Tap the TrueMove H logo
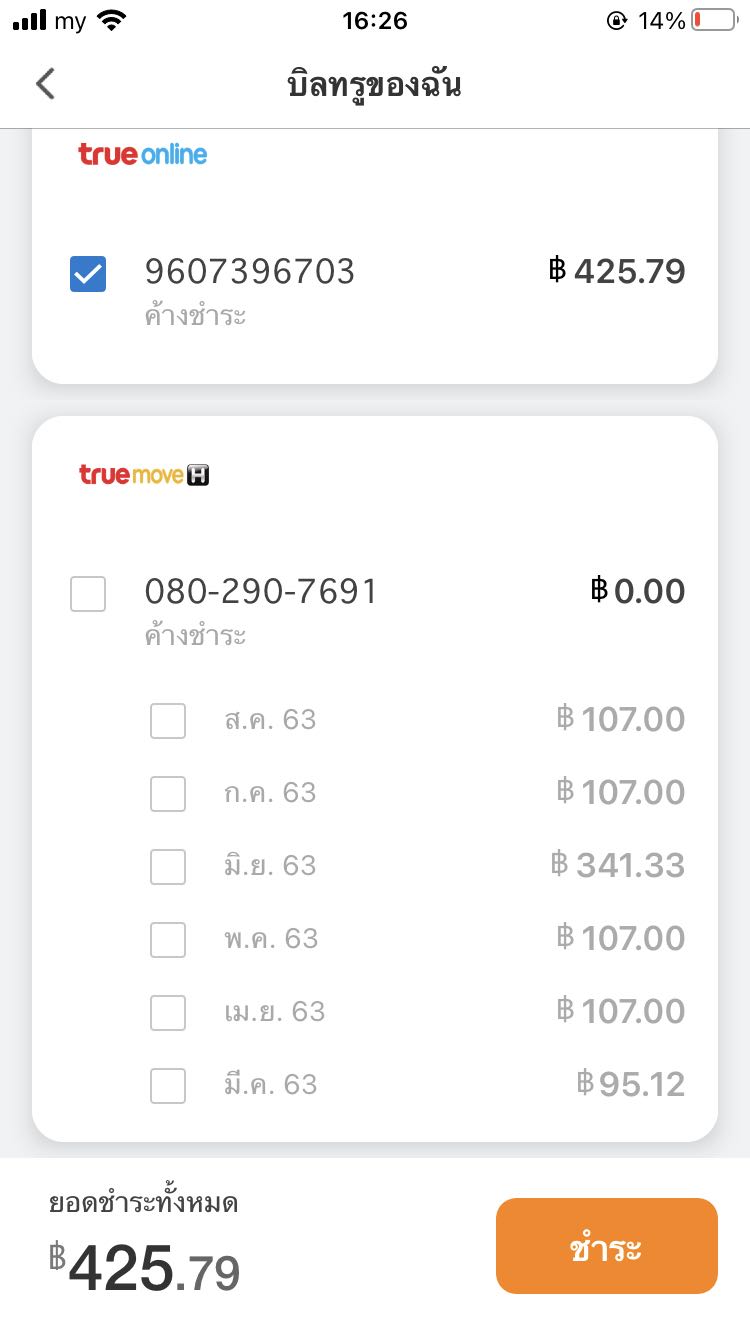The width and height of the screenshot is (750, 1334). [144, 474]
